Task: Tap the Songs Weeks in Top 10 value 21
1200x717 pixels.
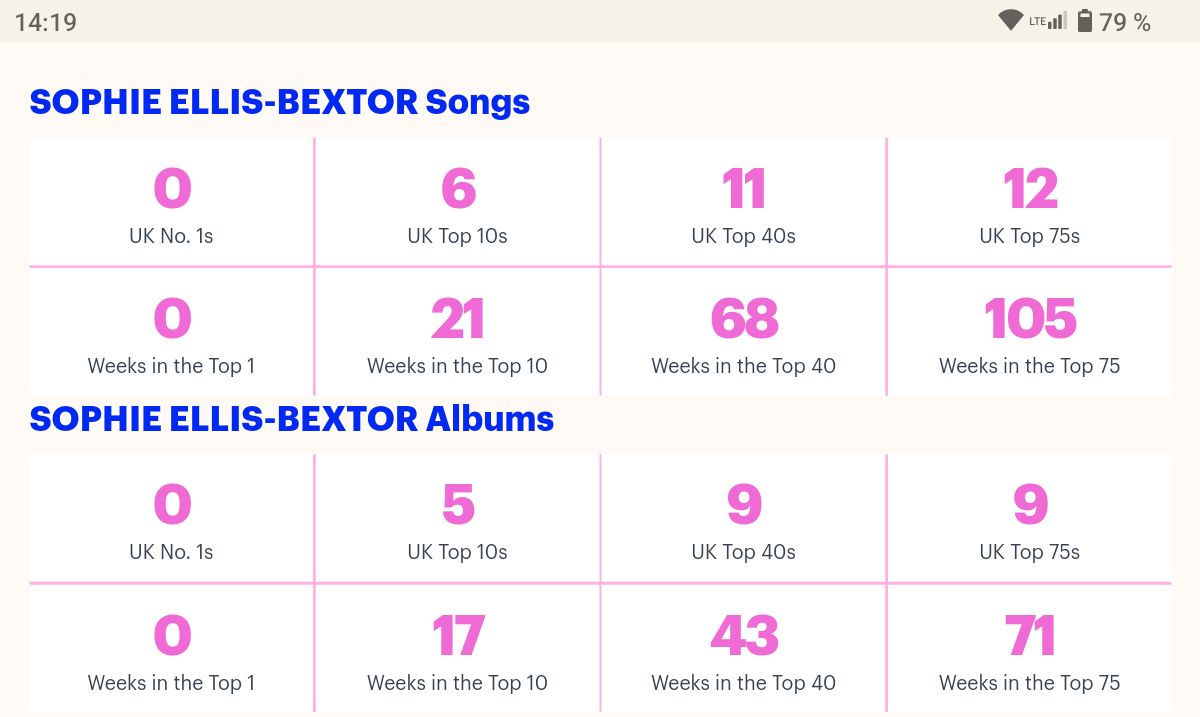Action: (x=458, y=319)
